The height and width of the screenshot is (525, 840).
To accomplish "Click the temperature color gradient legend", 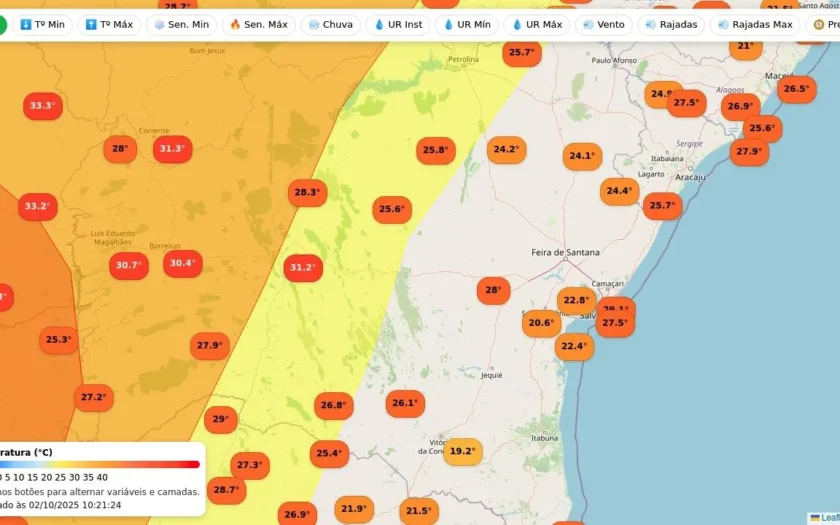I will (100, 464).
